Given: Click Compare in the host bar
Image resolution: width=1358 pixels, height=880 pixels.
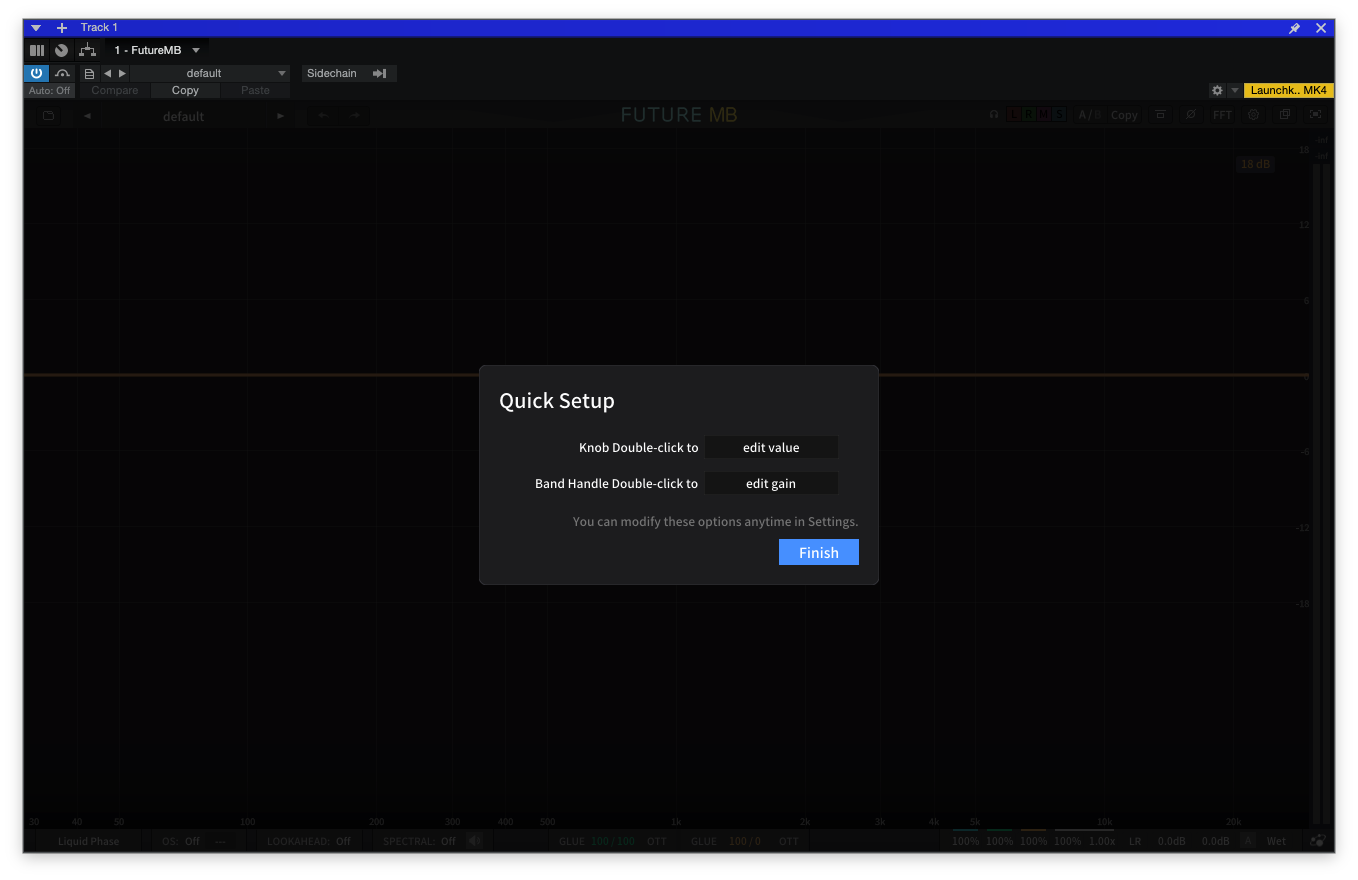Looking at the screenshot, I should (x=115, y=90).
